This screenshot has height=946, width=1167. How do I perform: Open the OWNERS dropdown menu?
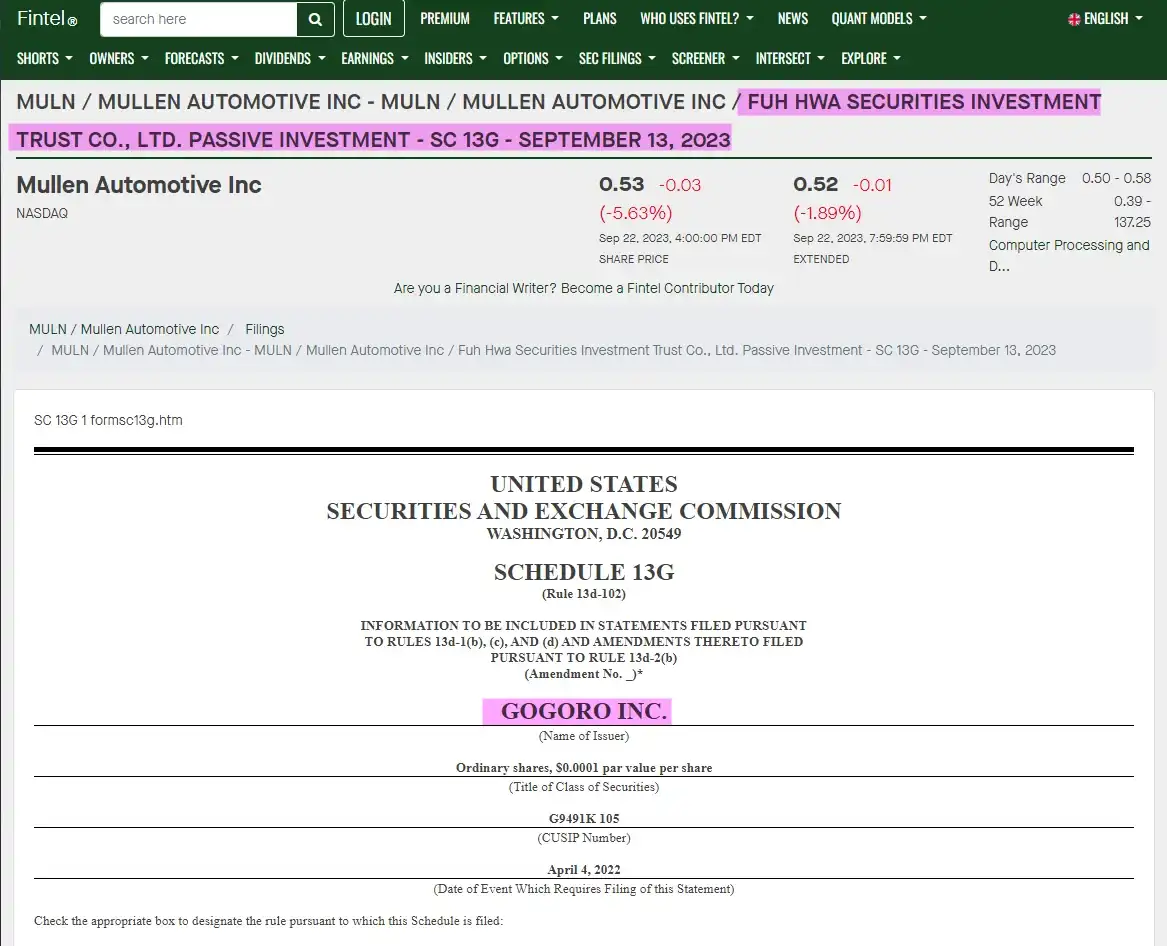tap(119, 58)
